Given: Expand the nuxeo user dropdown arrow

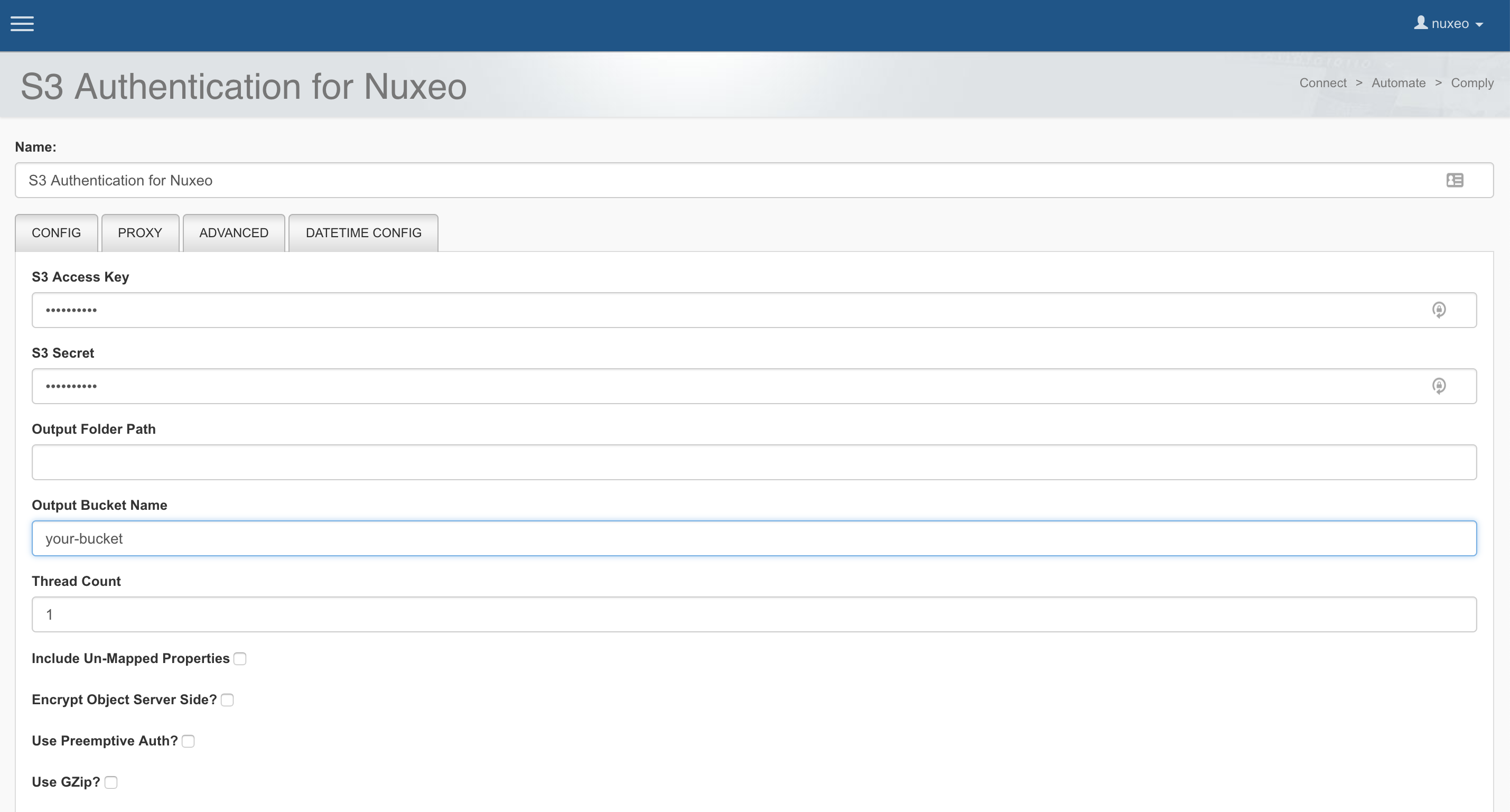Looking at the screenshot, I should coord(1479,25).
